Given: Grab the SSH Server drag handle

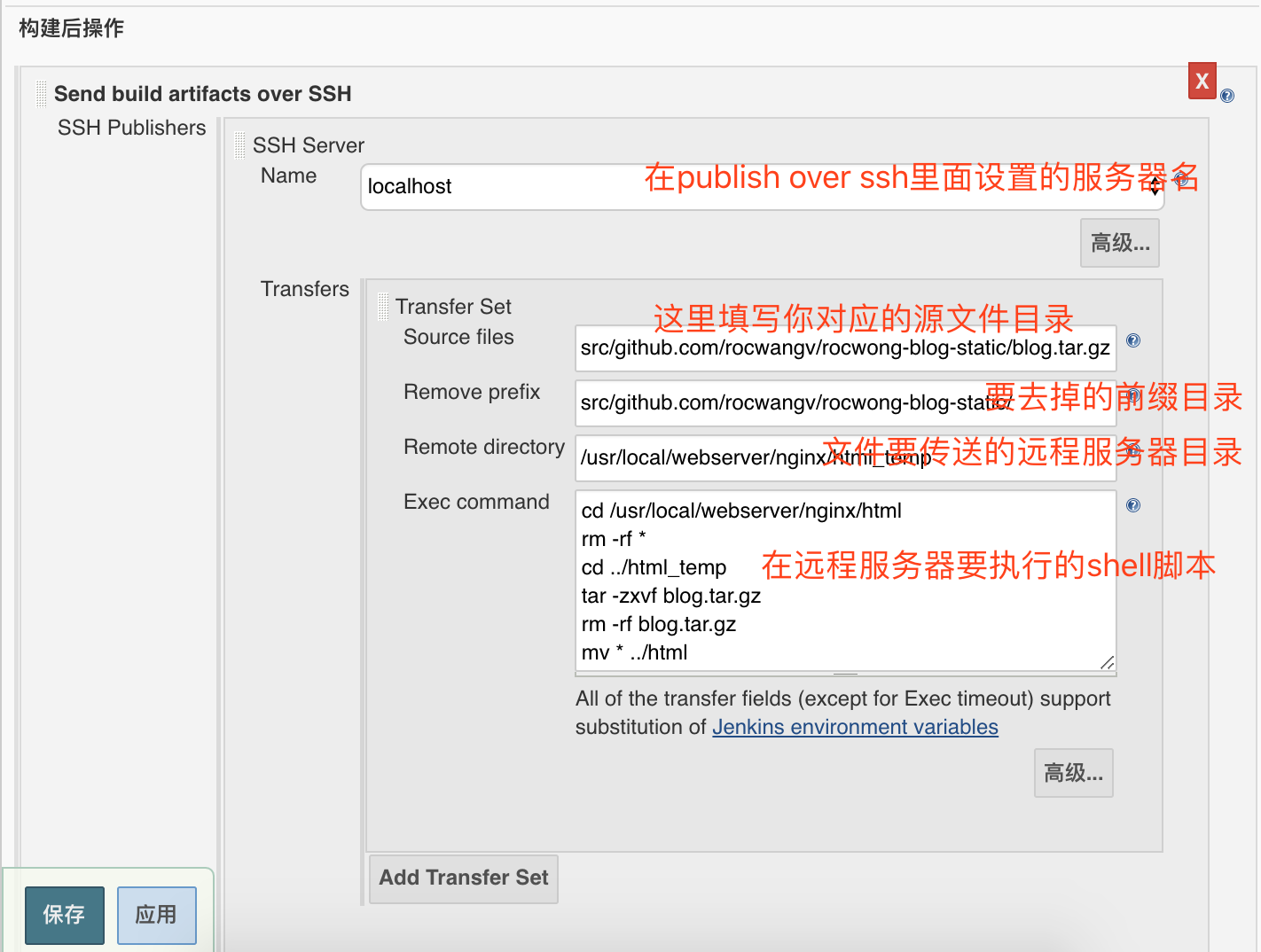Looking at the screenshot, I should 239,144.
